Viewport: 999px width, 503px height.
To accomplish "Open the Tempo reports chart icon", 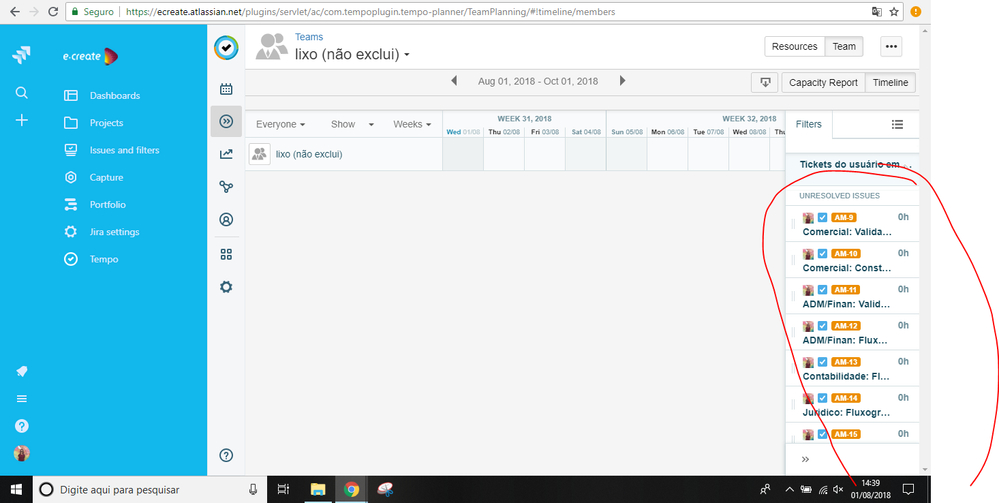I will 226,154.
